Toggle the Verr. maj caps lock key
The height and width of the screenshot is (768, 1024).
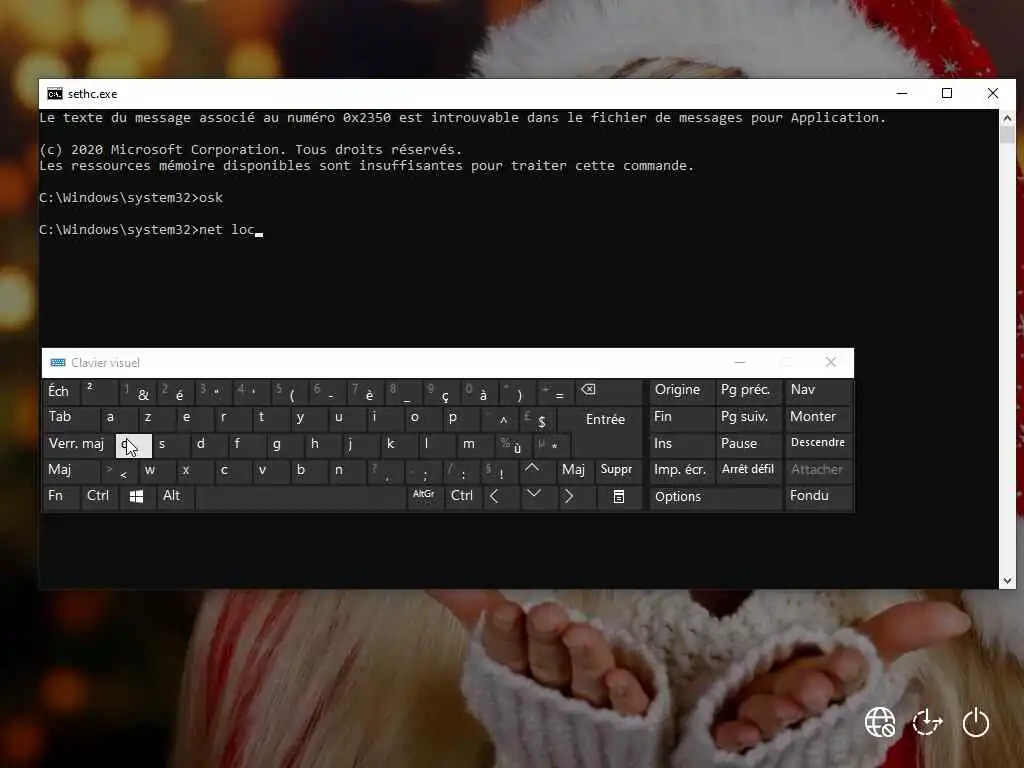78,444
